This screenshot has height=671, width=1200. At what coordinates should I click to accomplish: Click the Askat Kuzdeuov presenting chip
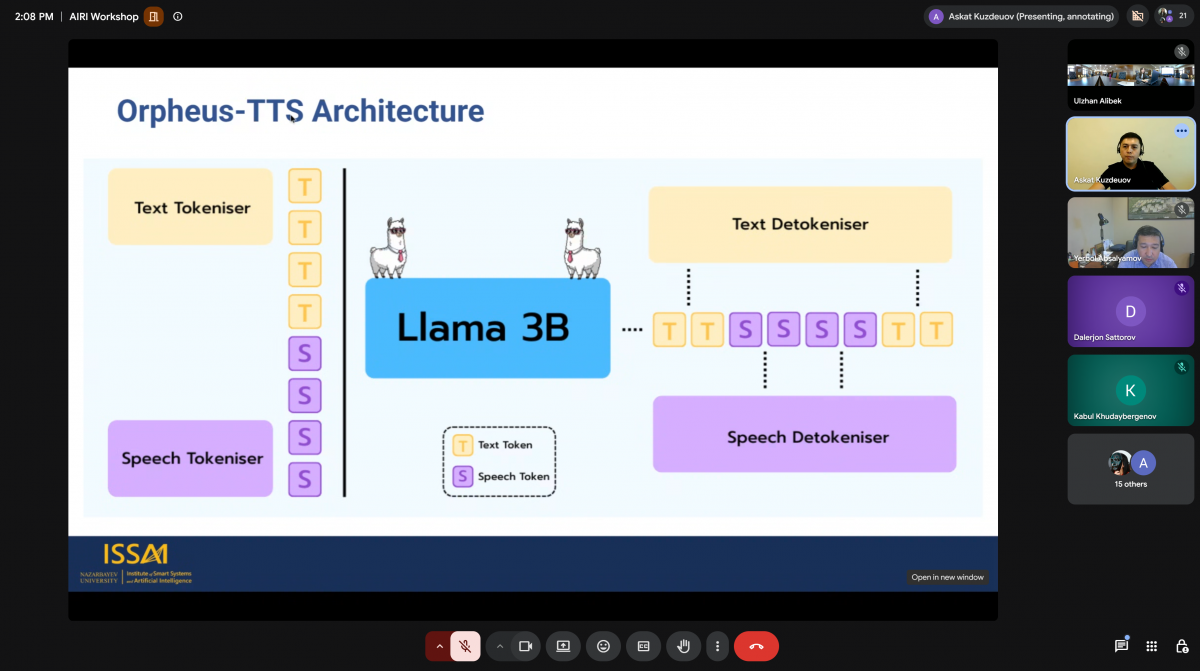point(1021,16)
